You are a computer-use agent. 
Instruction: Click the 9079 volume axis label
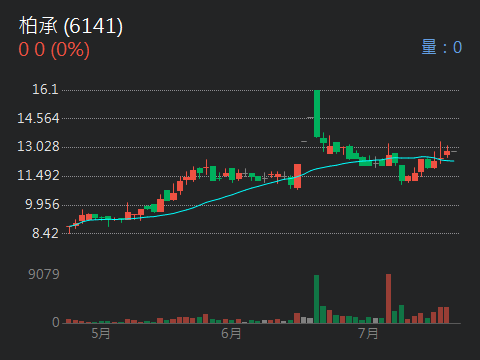(x=44, y=274)
